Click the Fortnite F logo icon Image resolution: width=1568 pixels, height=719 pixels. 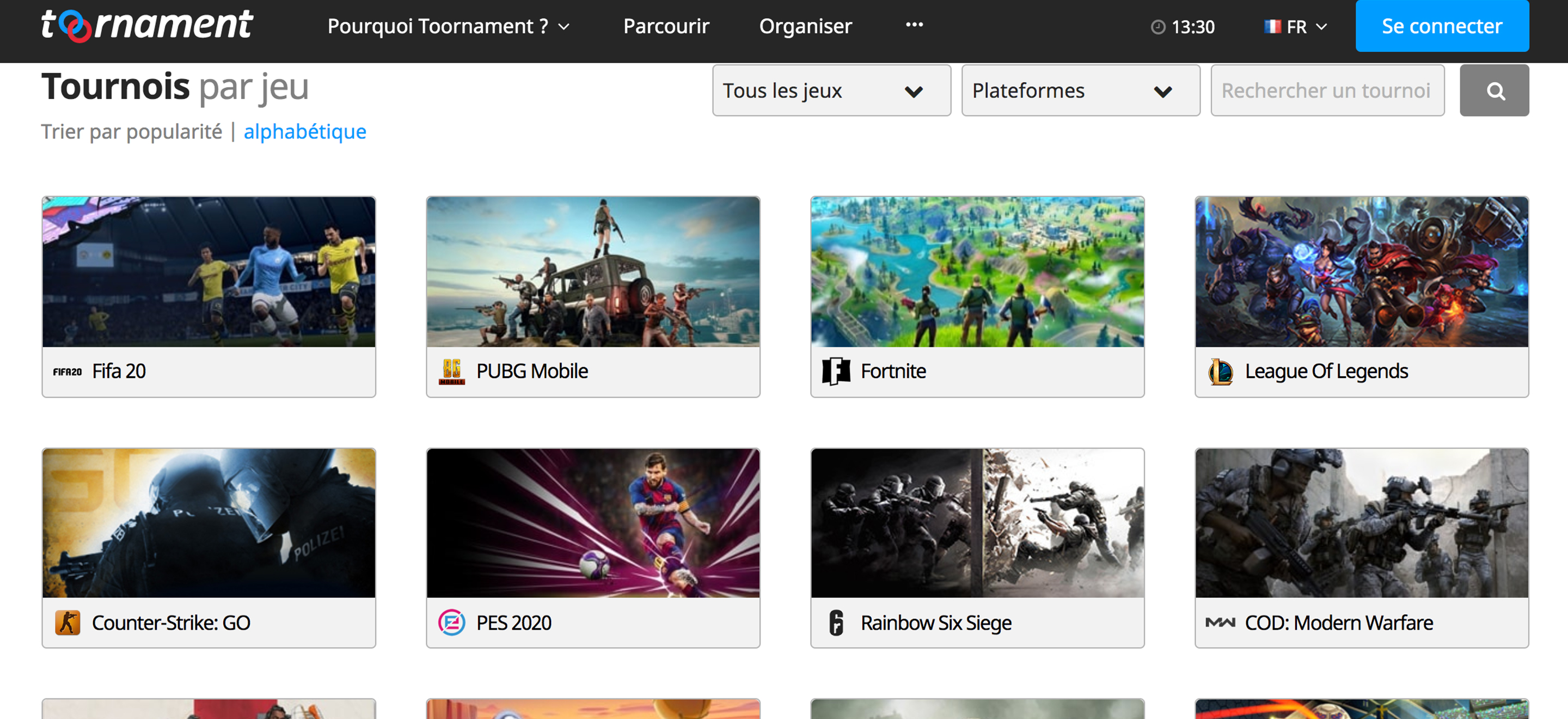[x=836, y=371]
